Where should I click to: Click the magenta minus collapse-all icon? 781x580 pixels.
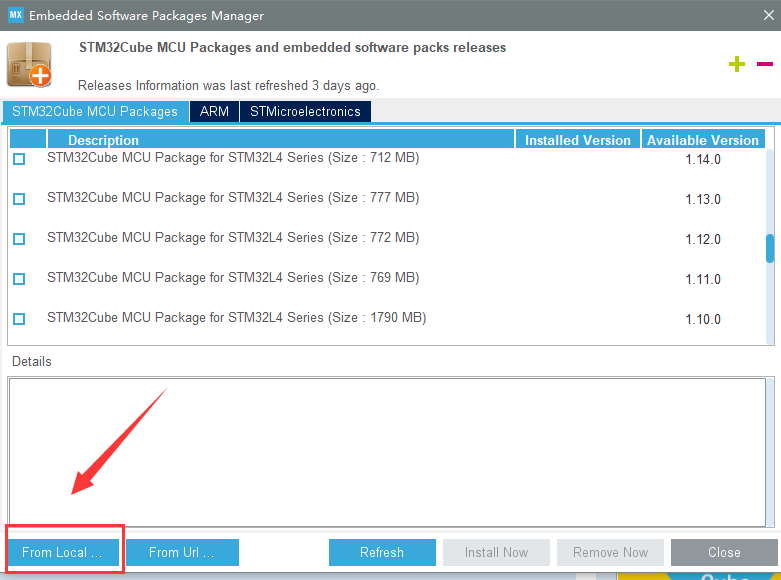(765, 64)
